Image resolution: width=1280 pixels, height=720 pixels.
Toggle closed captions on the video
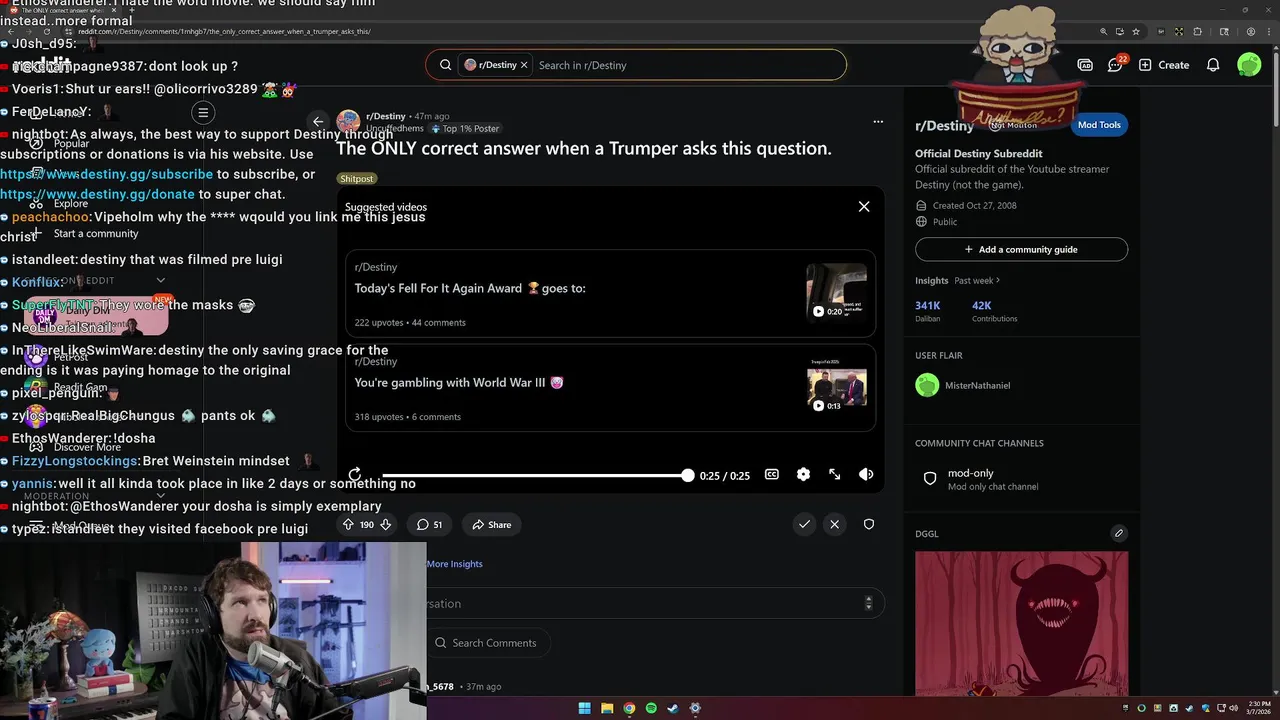pos(772,475)
